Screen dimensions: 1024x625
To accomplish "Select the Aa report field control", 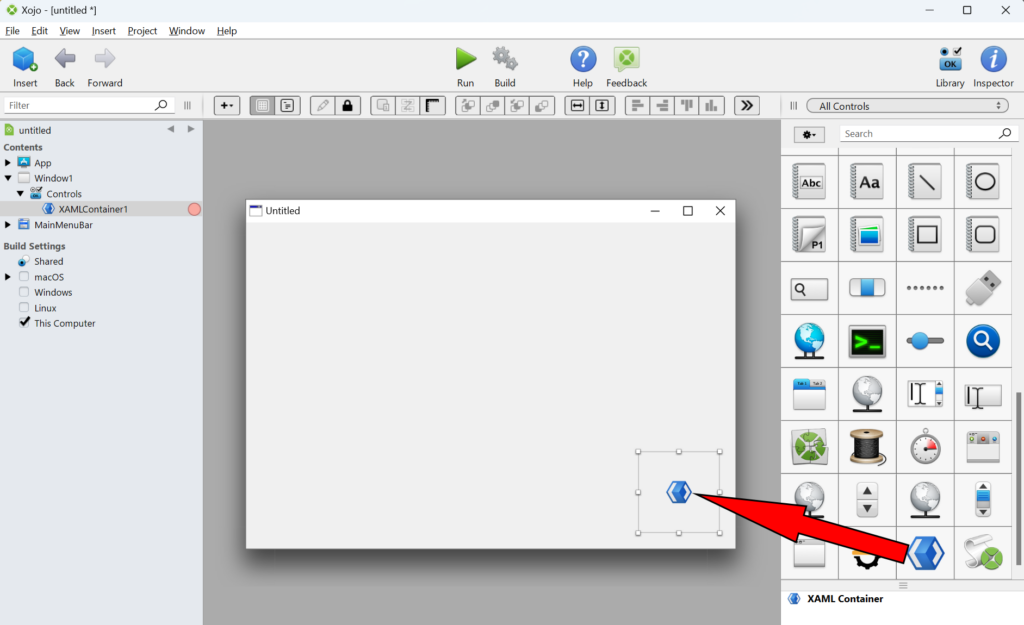I will coord(867,182).
